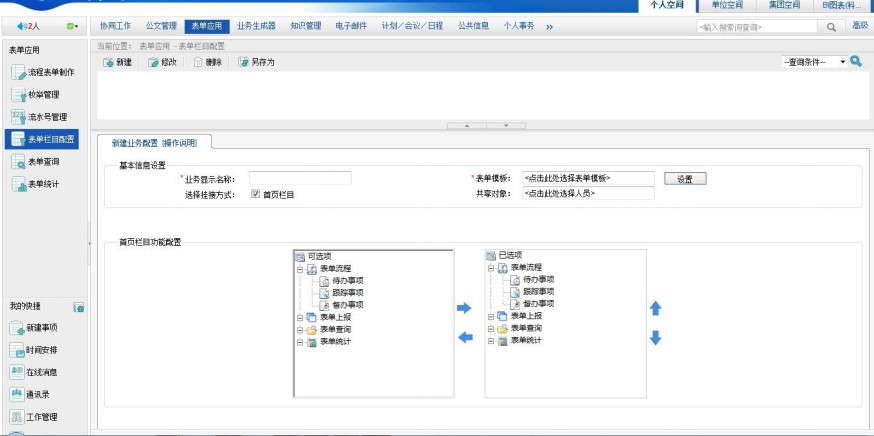This screenshot has width=874, height=436.
Task: Move selected item down with down arrow
Action: (656, 337)
